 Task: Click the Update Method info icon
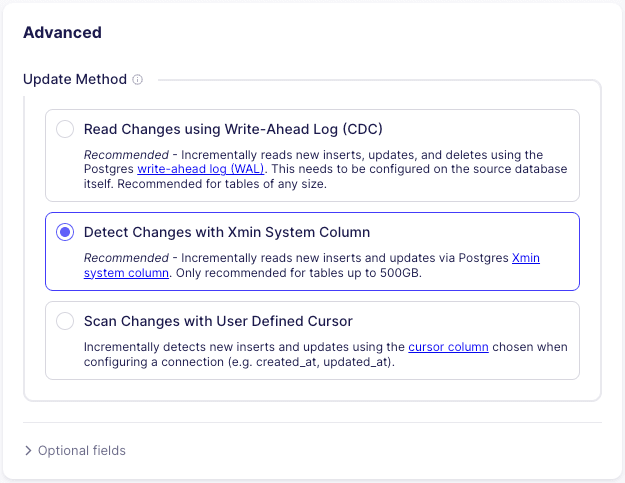tap(137, 79)
